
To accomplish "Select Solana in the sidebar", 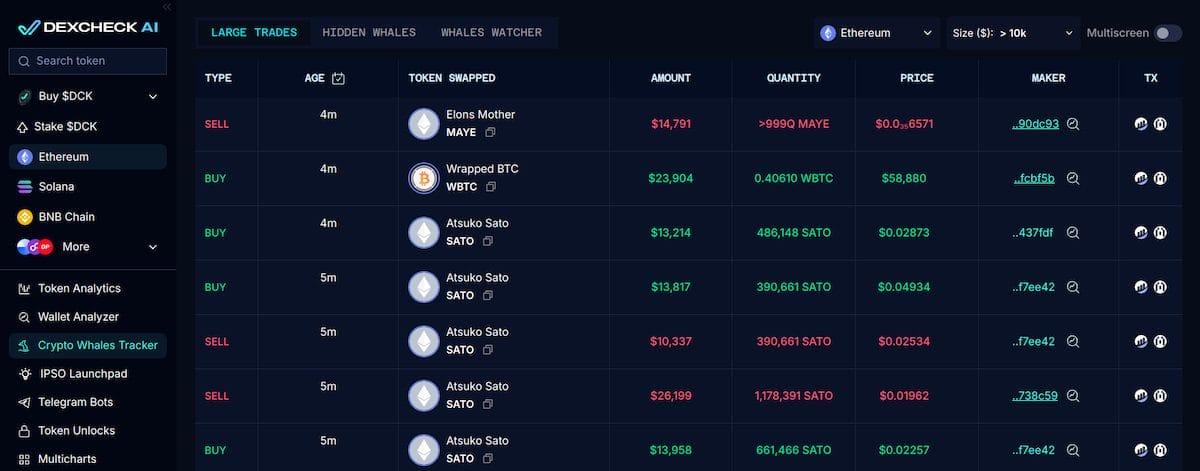I will (x=56, y=187).
